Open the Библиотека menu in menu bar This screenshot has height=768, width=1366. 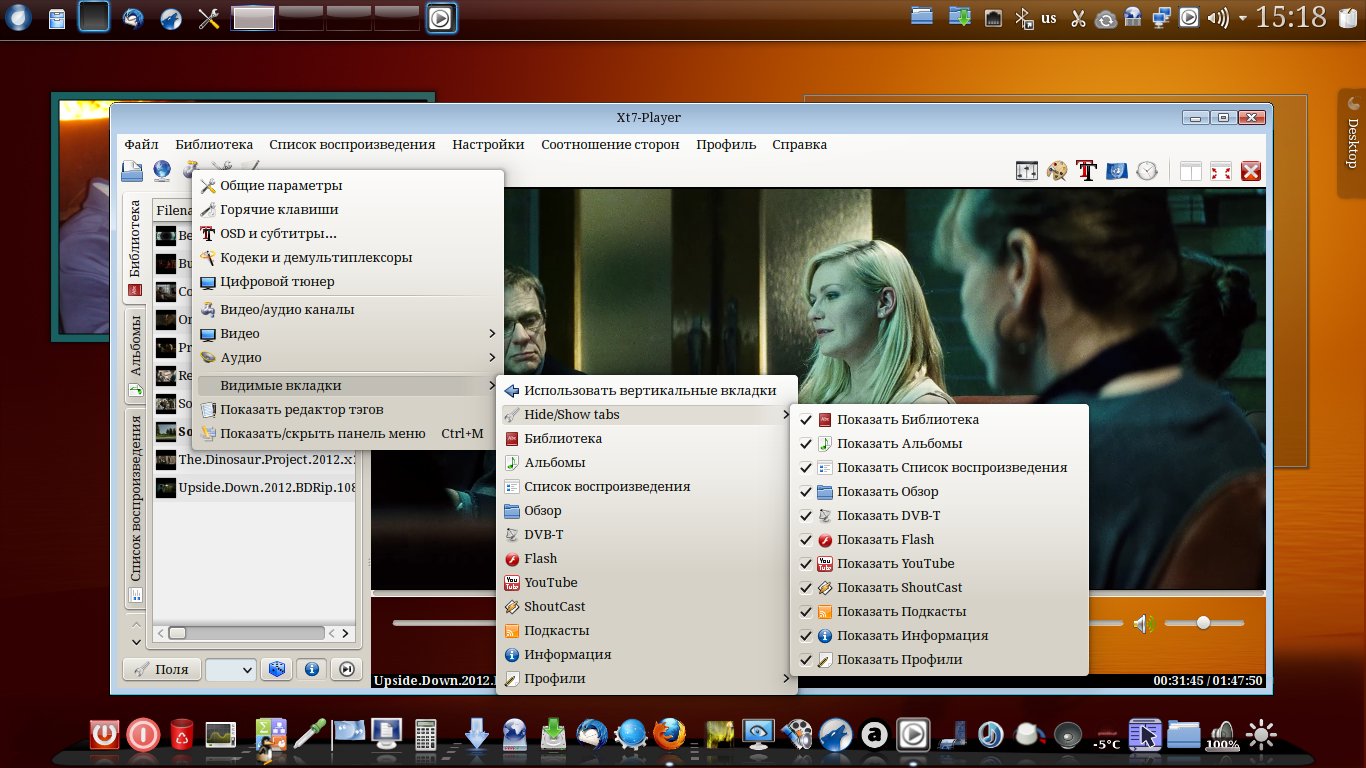pyautogui.click(x=214, y=144)
